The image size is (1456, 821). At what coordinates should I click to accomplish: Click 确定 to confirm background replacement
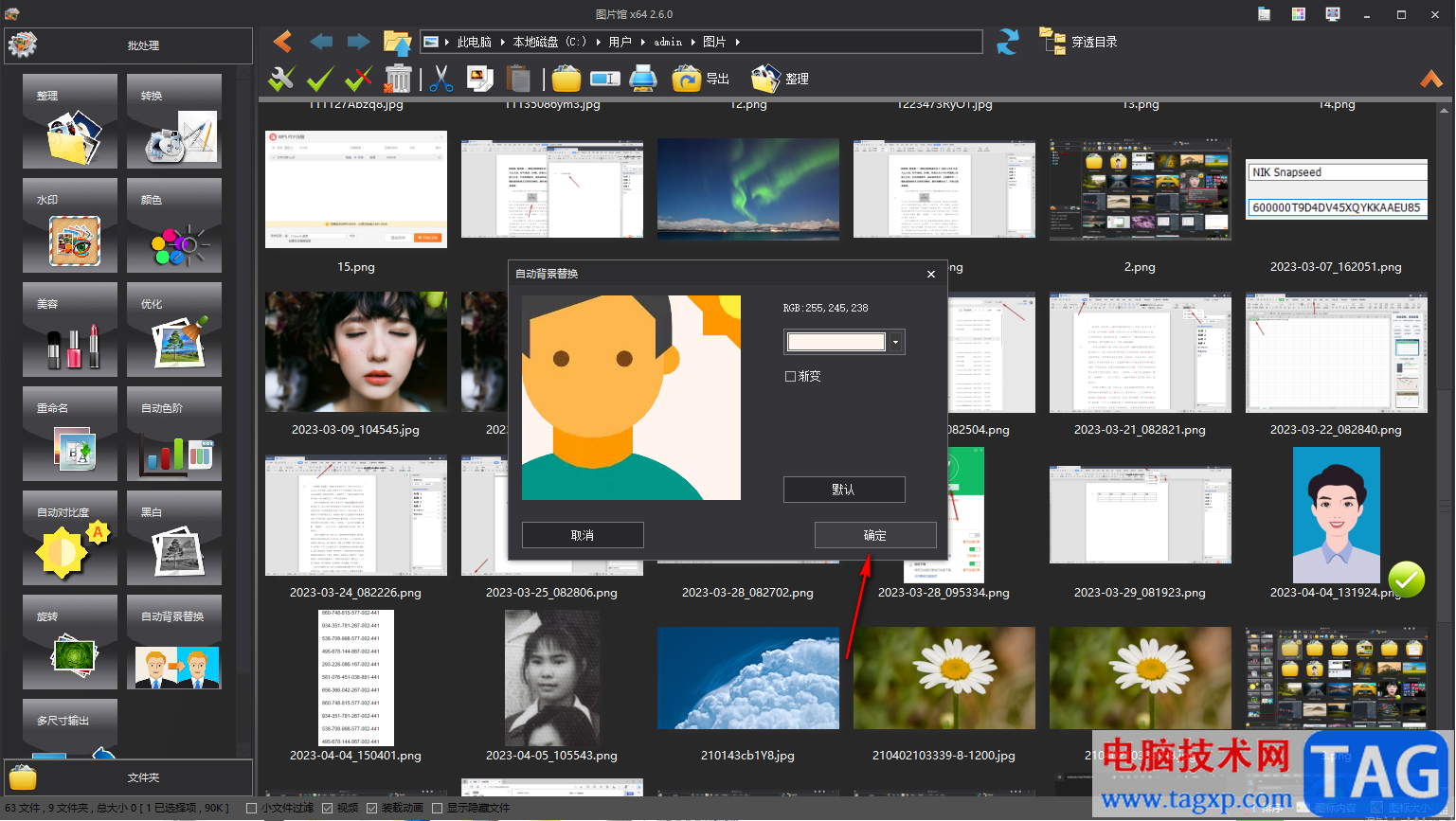(875, 535)
